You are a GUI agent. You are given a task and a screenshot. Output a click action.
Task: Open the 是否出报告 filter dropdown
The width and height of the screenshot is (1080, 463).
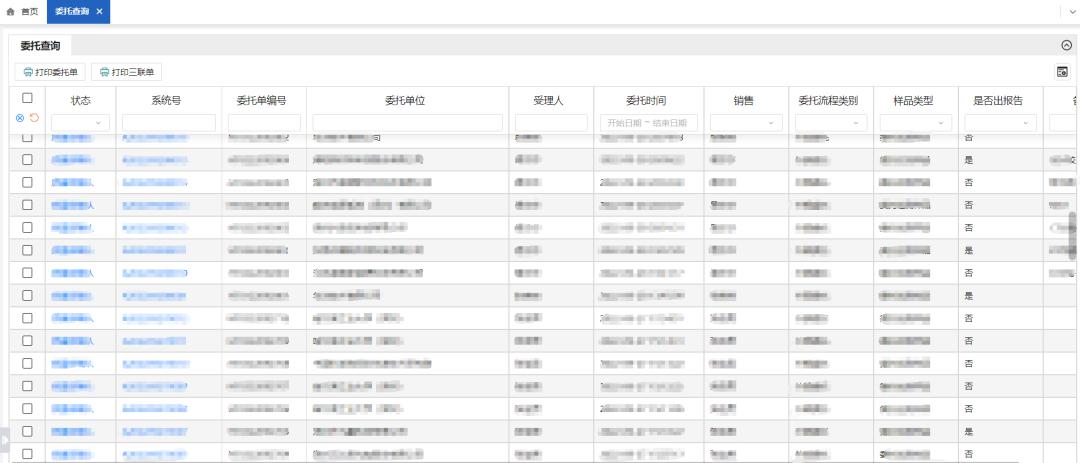(x=1000, y=122)
